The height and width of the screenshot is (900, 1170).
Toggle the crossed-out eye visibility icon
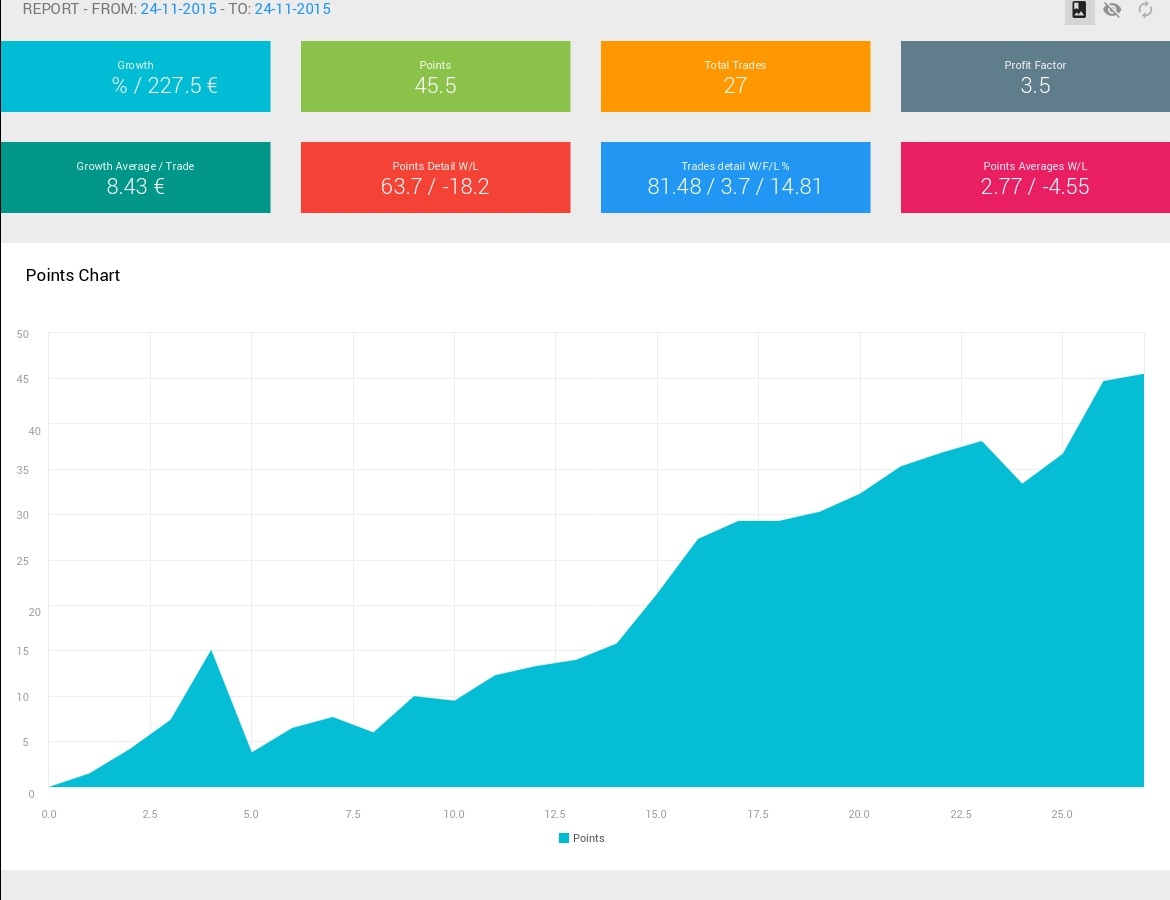pyautogui.click(x=1112, y=10)
